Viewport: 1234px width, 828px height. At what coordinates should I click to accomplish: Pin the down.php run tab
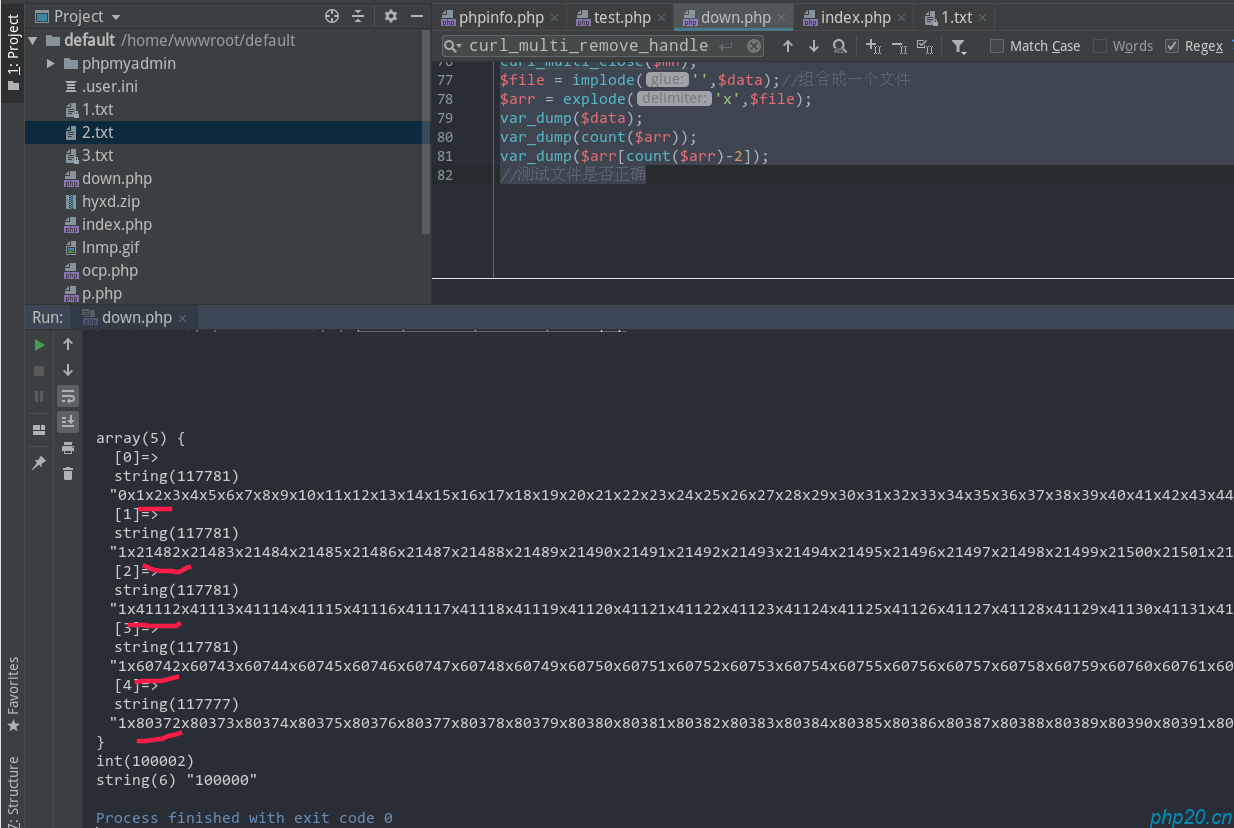pyautogui.click(x=39, y=463)
